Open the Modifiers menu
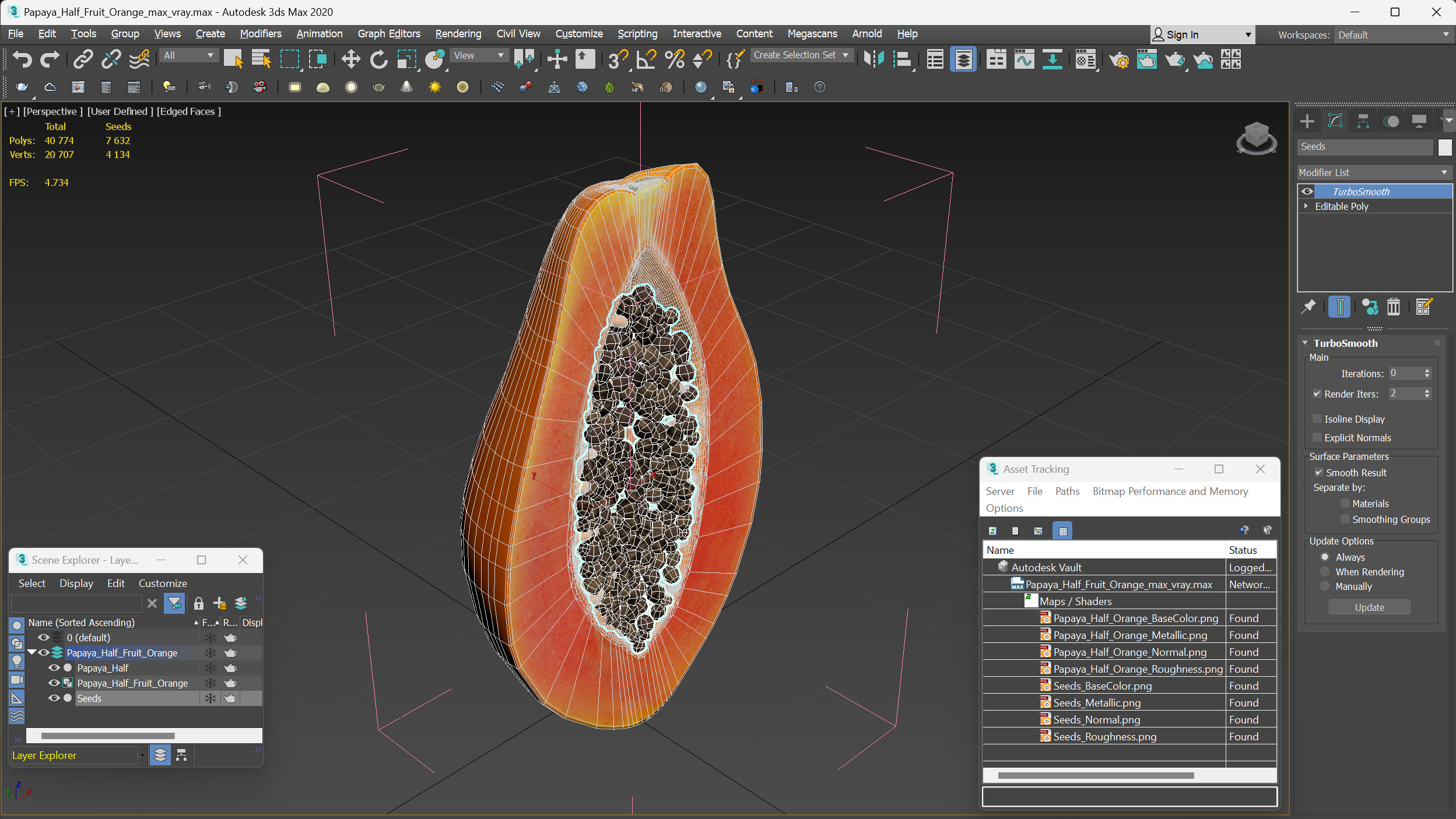Image resolution: width=1456 pixels, height=819 pixels. pyautogui.click(x=261, y=34)
